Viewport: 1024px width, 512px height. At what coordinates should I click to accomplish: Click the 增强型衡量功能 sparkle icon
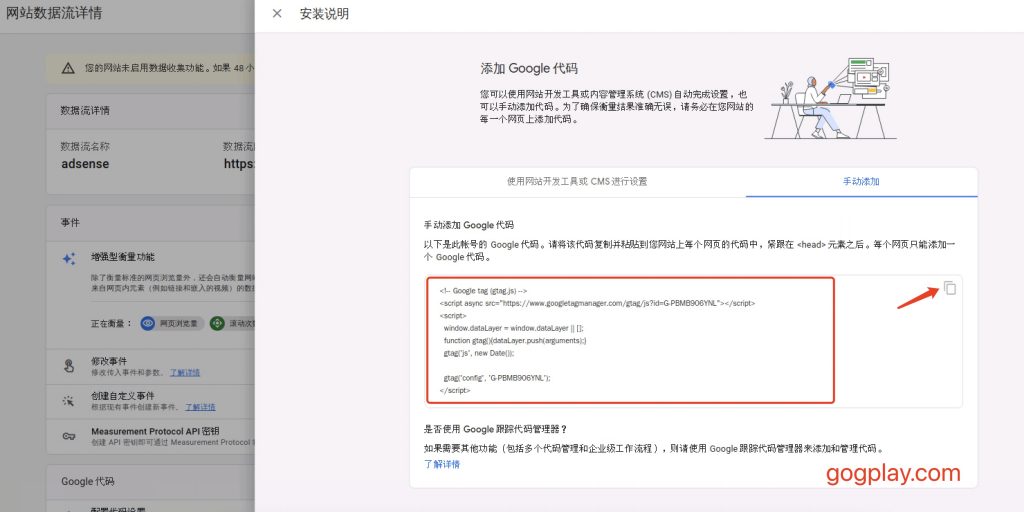[x=69, y=259]
